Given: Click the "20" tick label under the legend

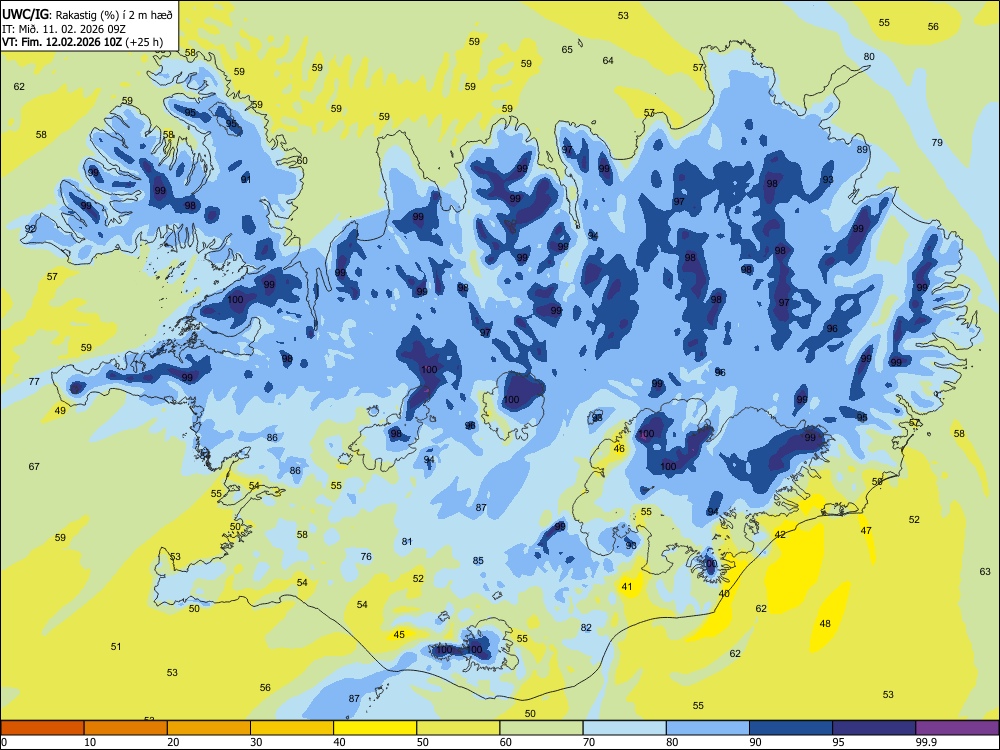Looking at the screenshot, I should coord(173,742).
